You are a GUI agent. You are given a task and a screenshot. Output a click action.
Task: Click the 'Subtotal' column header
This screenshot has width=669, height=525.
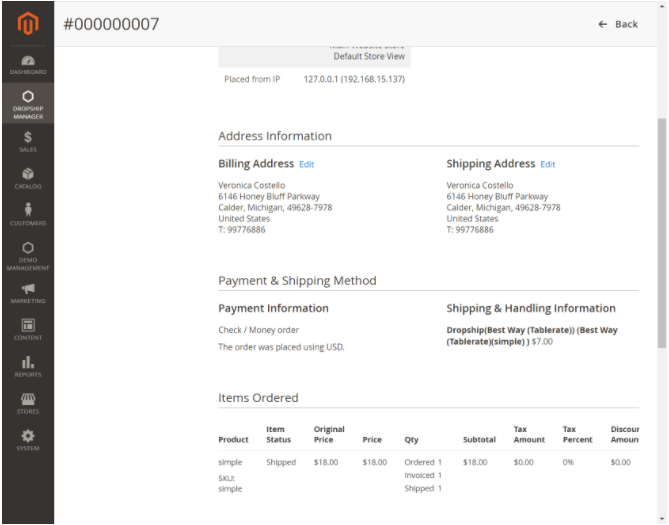tap(479, 440)
